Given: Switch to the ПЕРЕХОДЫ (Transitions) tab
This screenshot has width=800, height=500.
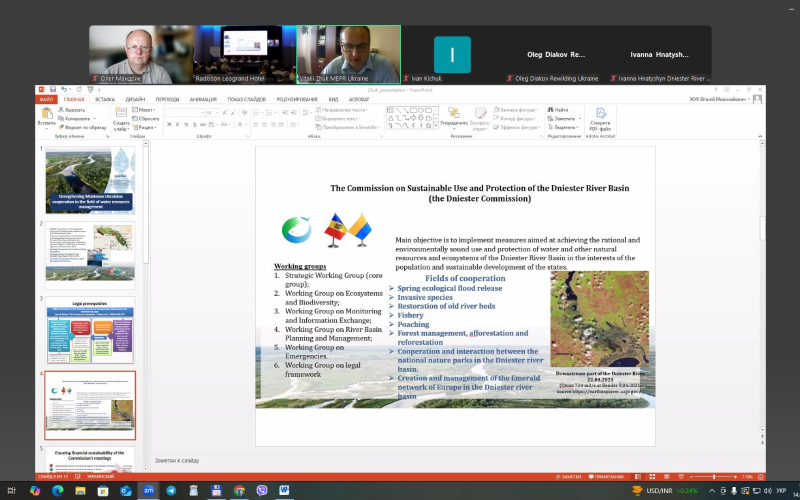Looking at the screenshot, I should click(x=167, y=99).
